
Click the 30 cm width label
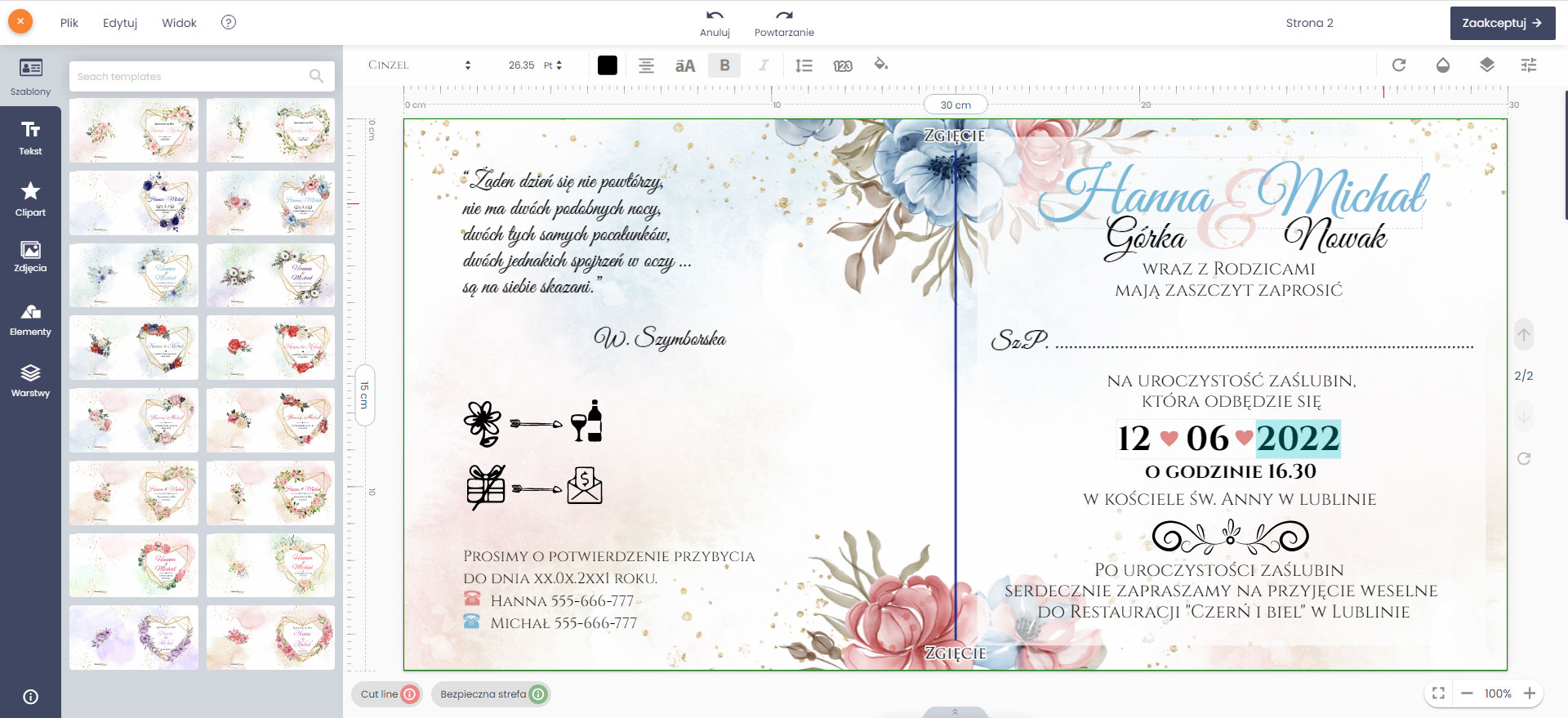pyautogui.click(x=955, y=105)
